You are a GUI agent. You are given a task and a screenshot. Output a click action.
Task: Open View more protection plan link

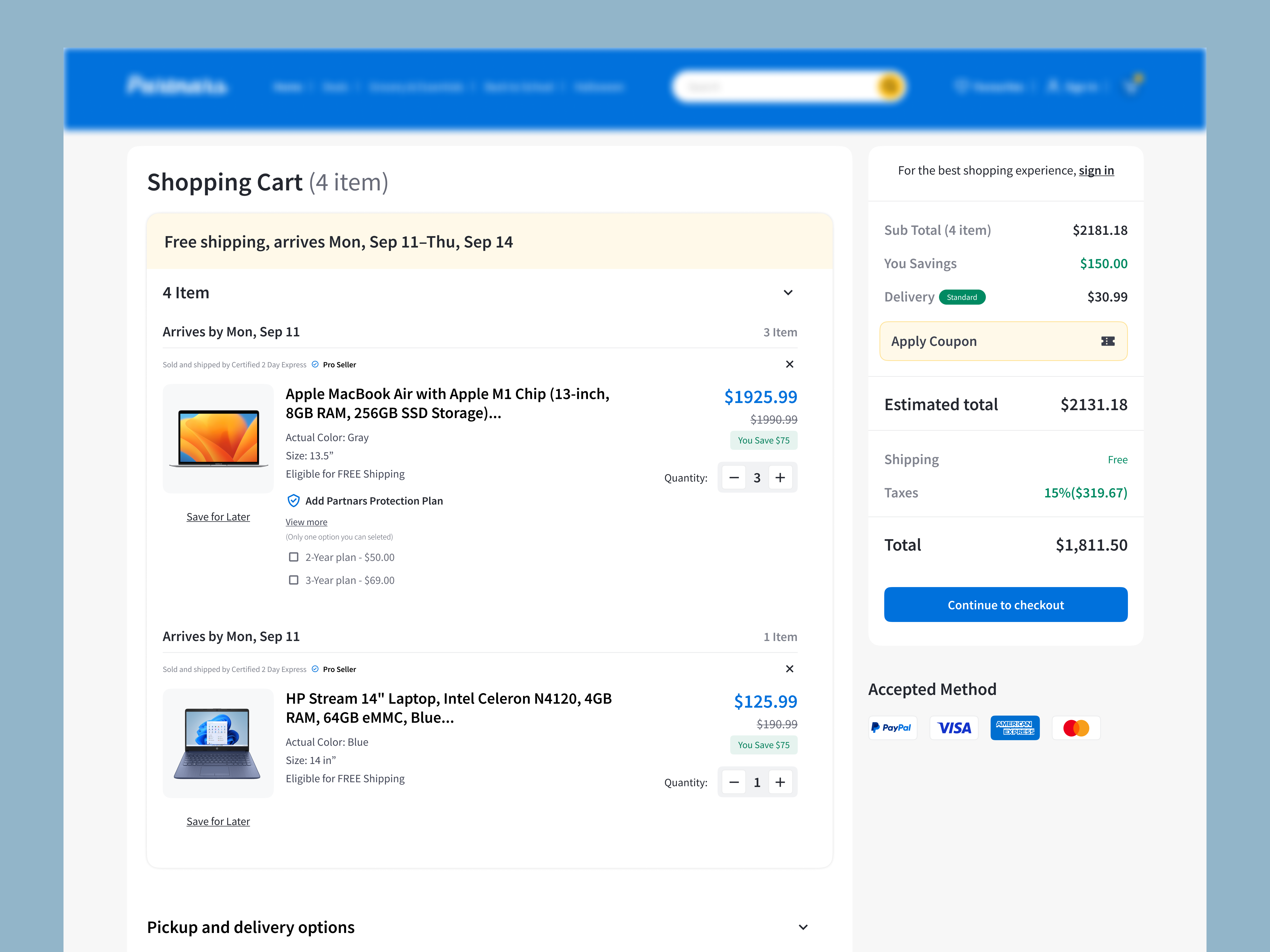307,522
